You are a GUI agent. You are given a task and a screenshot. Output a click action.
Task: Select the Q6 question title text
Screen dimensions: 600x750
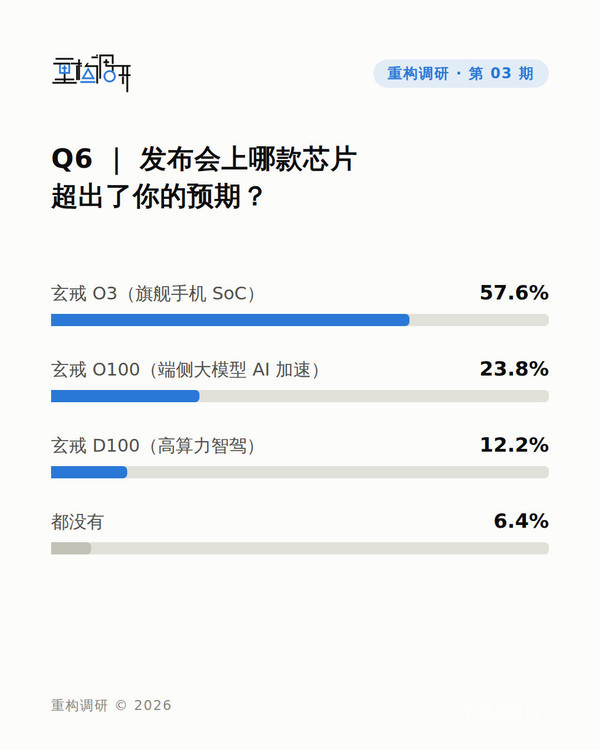[x=204, y=177]
